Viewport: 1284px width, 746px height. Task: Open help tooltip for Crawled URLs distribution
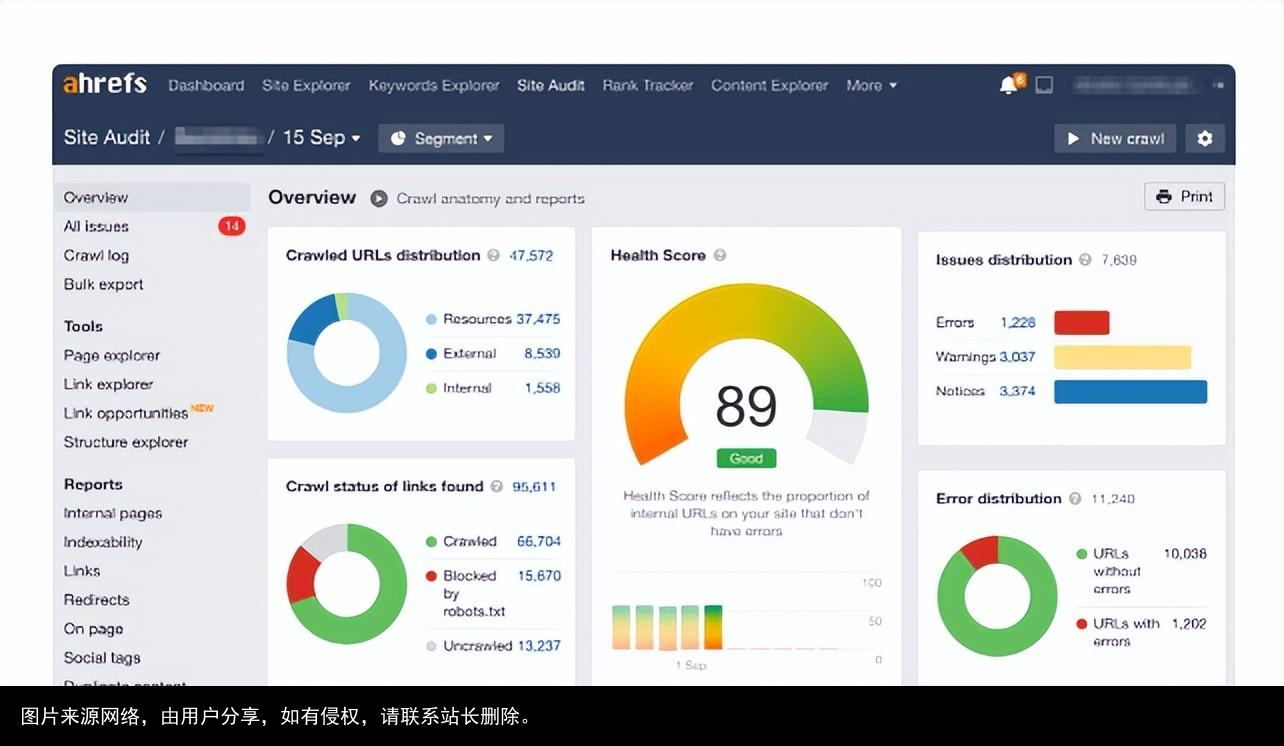(x=492, y=256)
